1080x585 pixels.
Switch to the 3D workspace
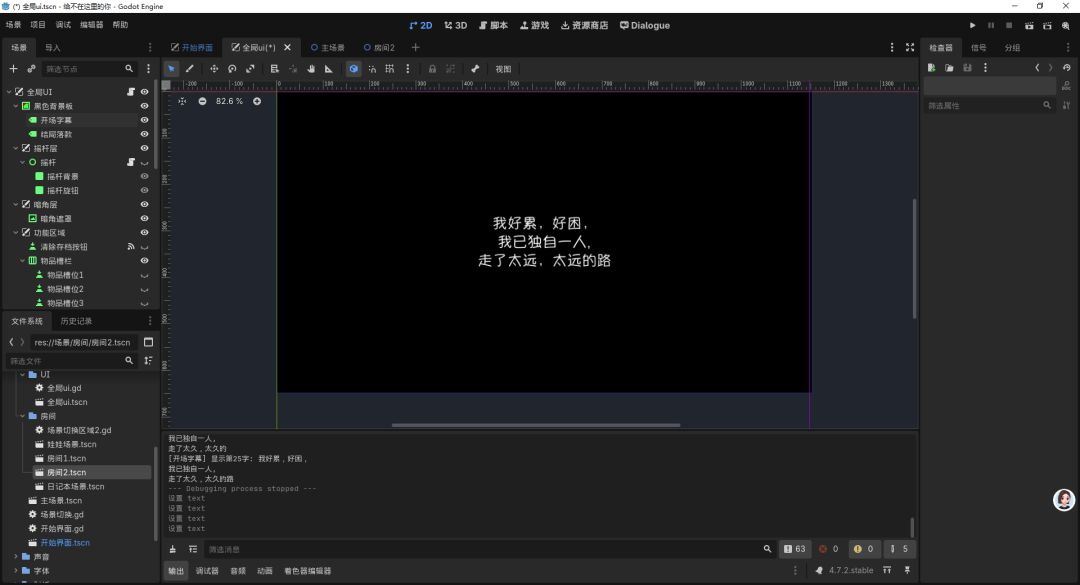click(456, 25)
